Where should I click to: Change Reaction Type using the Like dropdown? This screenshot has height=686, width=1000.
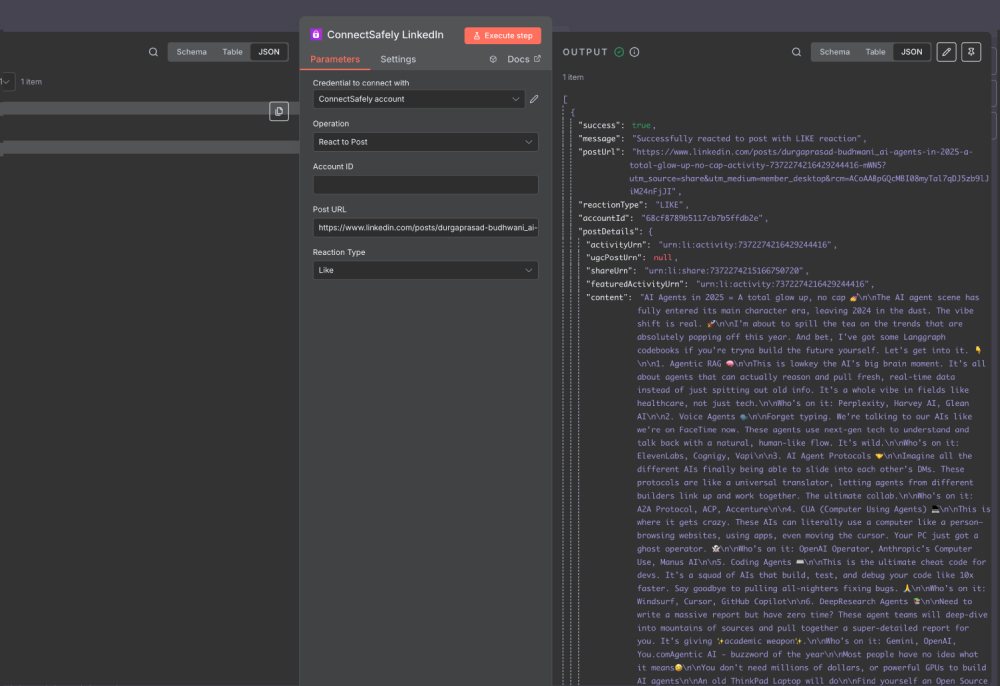point(425,270)
